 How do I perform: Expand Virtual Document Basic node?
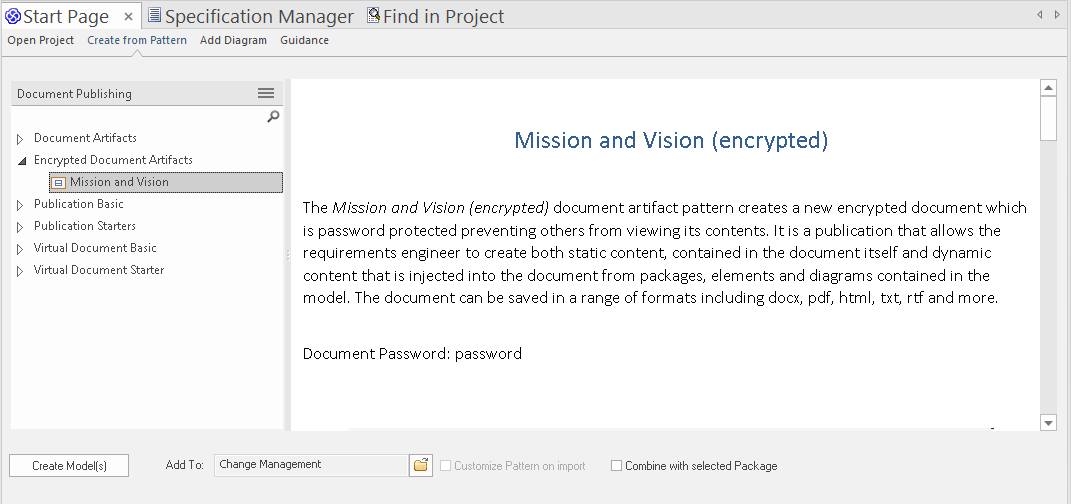(20, 248)
